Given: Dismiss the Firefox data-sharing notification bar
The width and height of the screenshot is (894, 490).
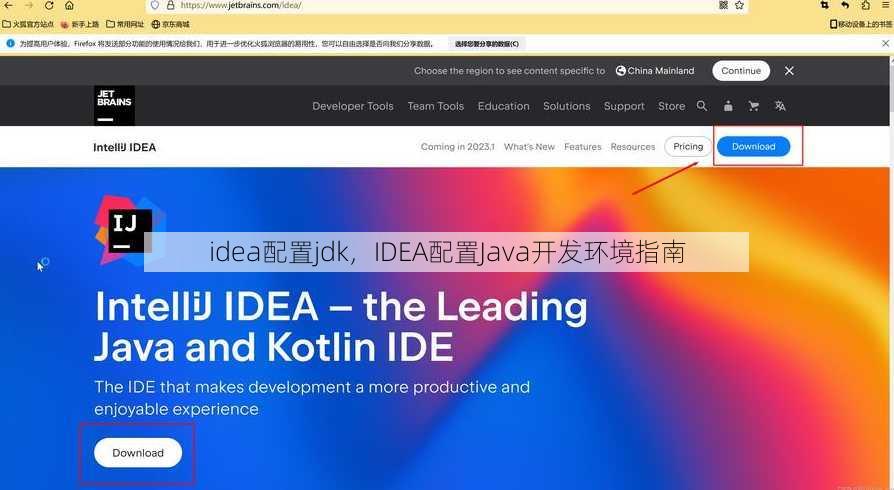Looking at the screenshot, I should pyautogui.click(x=885, y=43).
